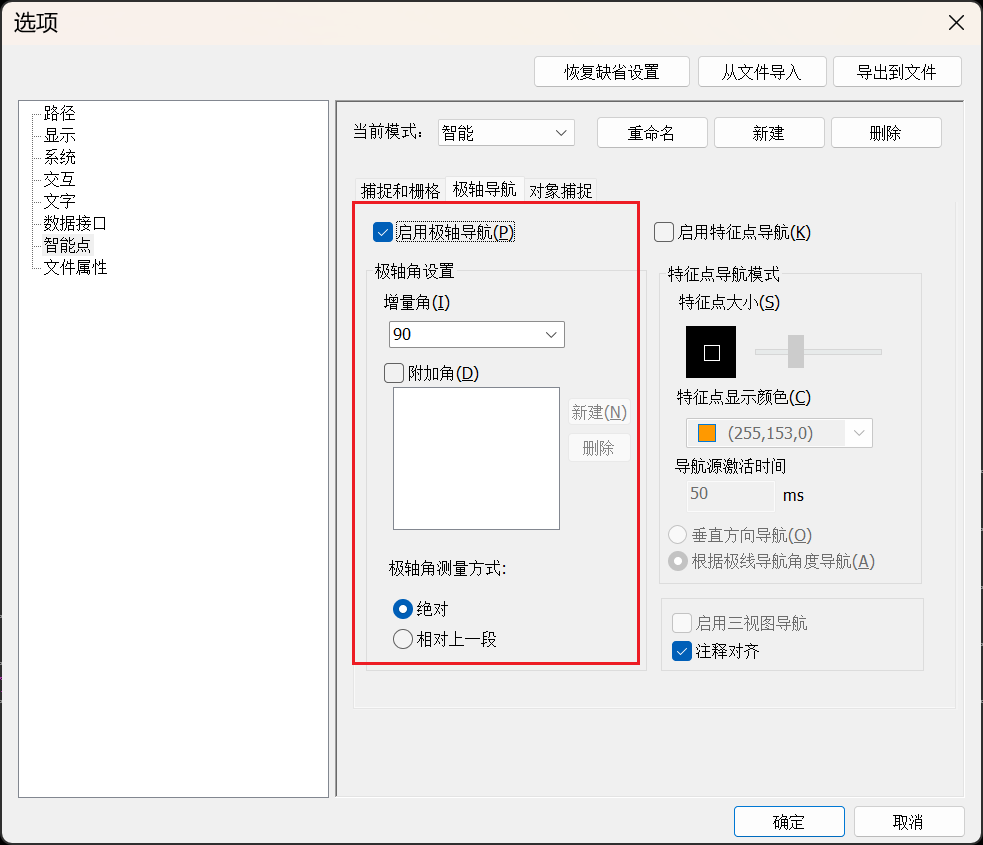The image size is (983, 845).
Task: Select the 根据极线导航角度导航(A) radio button
Action: tap(678, 561)
